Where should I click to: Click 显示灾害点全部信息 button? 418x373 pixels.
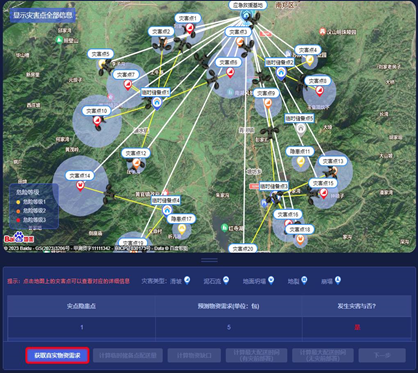tap(43, 15)
